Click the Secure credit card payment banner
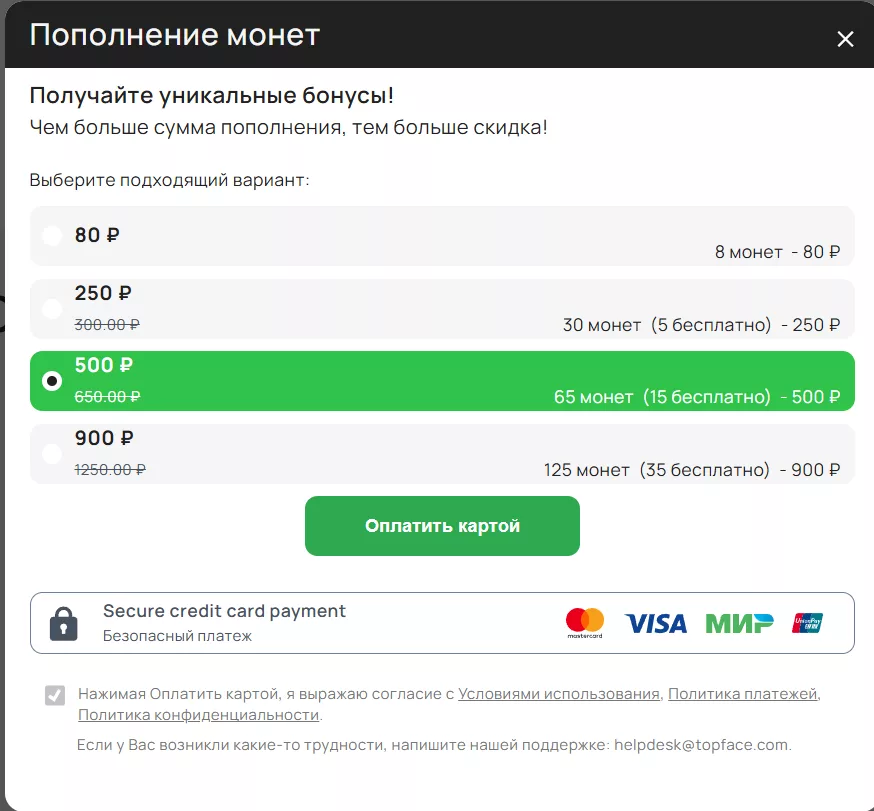This screenshot has height=811, width=874. click(x=442, y=622)
